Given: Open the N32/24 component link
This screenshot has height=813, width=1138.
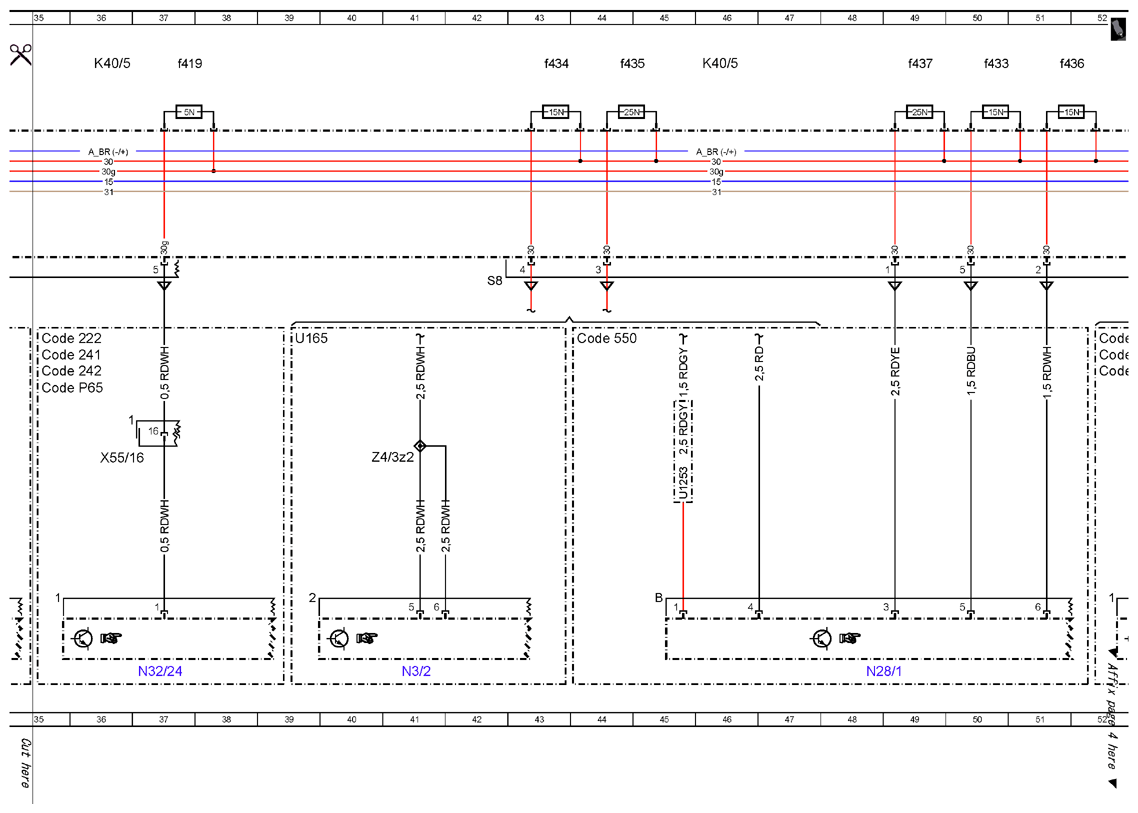Looking at the screenshot, I should point(160,671).
